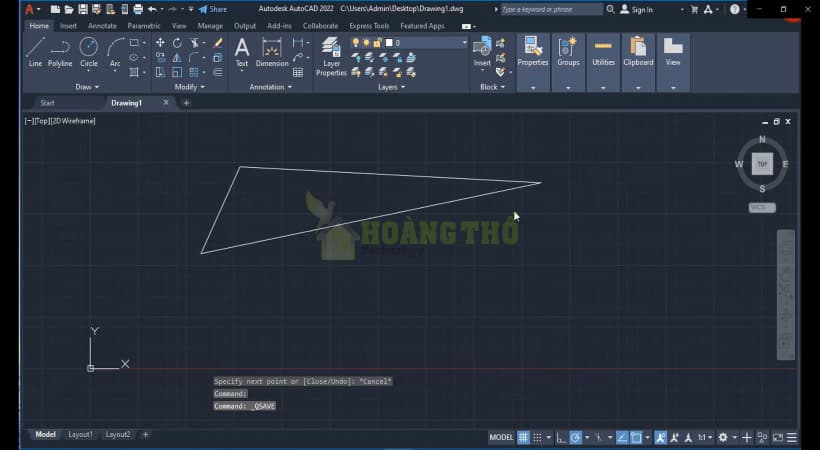Click the TOP face of ViewCube
This screenshot has height=450, width=820.
pyautogui.click(x=762, y=164)
